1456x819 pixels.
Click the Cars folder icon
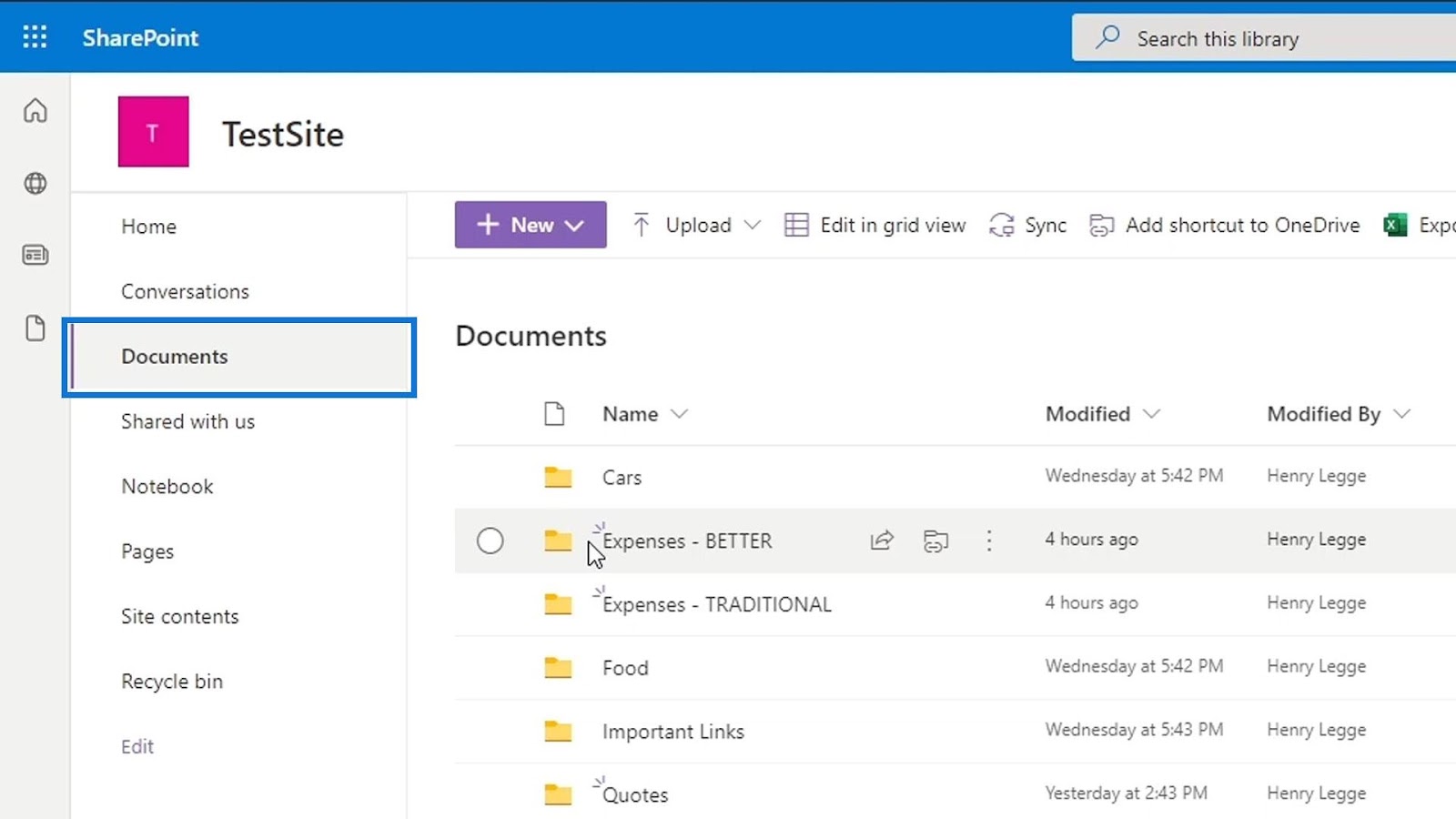(558, 477)
